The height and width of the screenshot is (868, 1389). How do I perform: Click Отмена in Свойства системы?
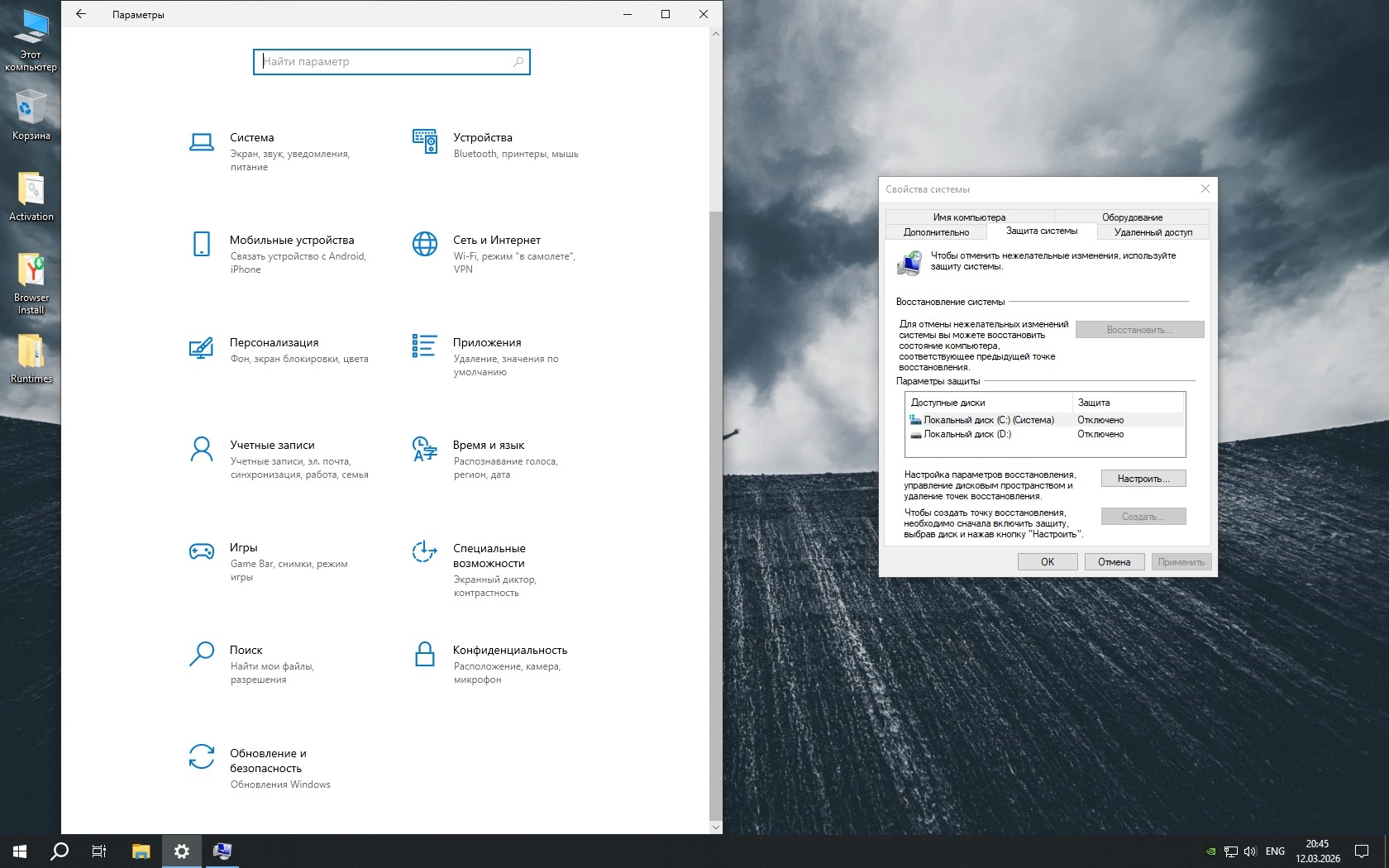coord(1115,562)
